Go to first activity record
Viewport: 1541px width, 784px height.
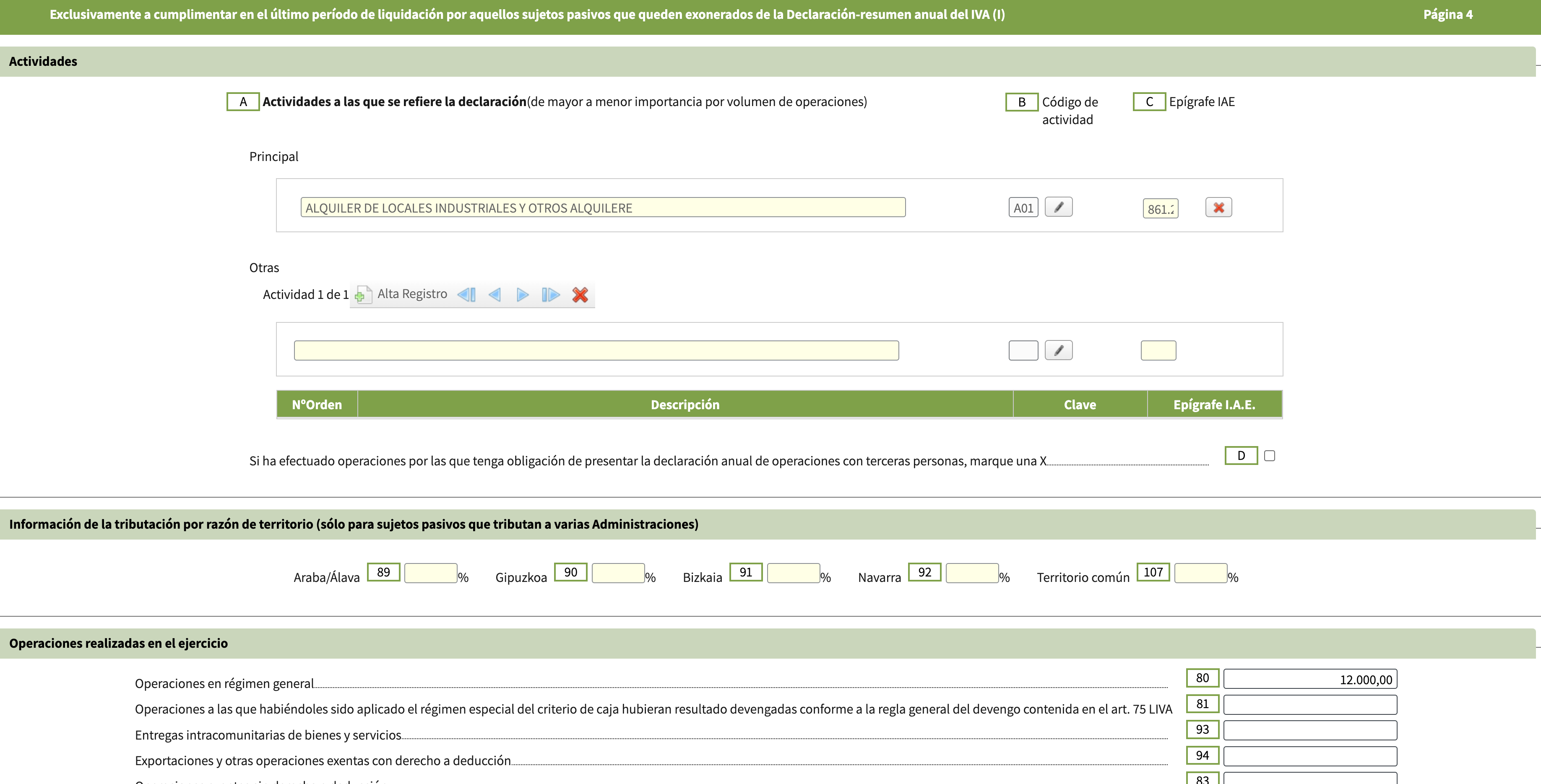pos(466,294)
